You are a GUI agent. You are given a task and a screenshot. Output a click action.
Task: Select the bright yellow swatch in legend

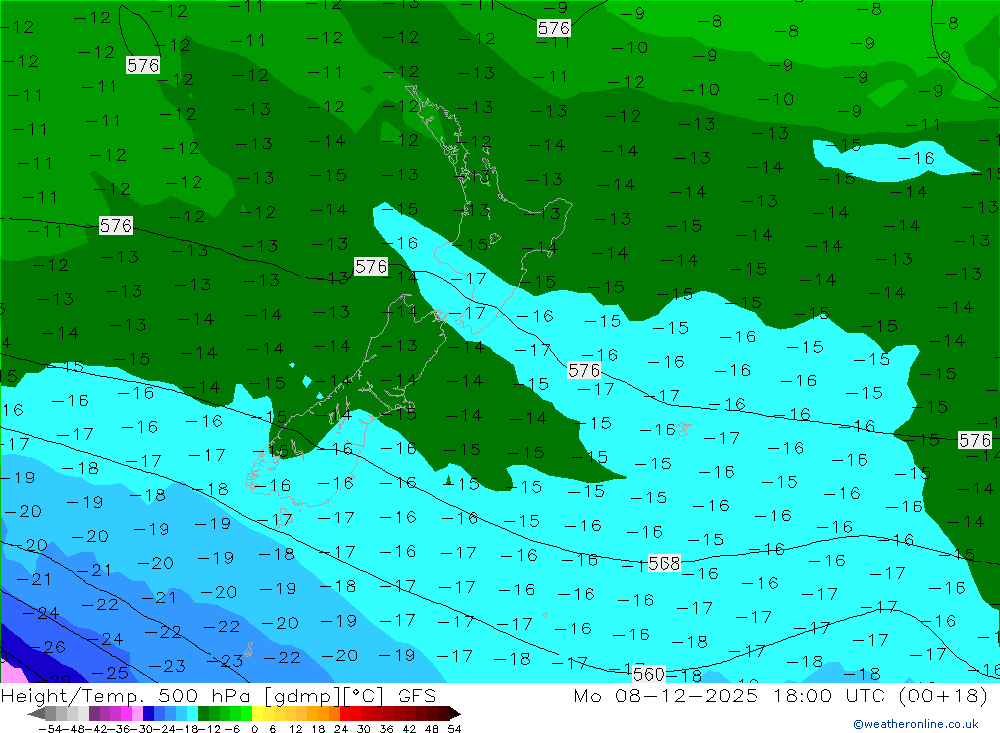(257, 714)
